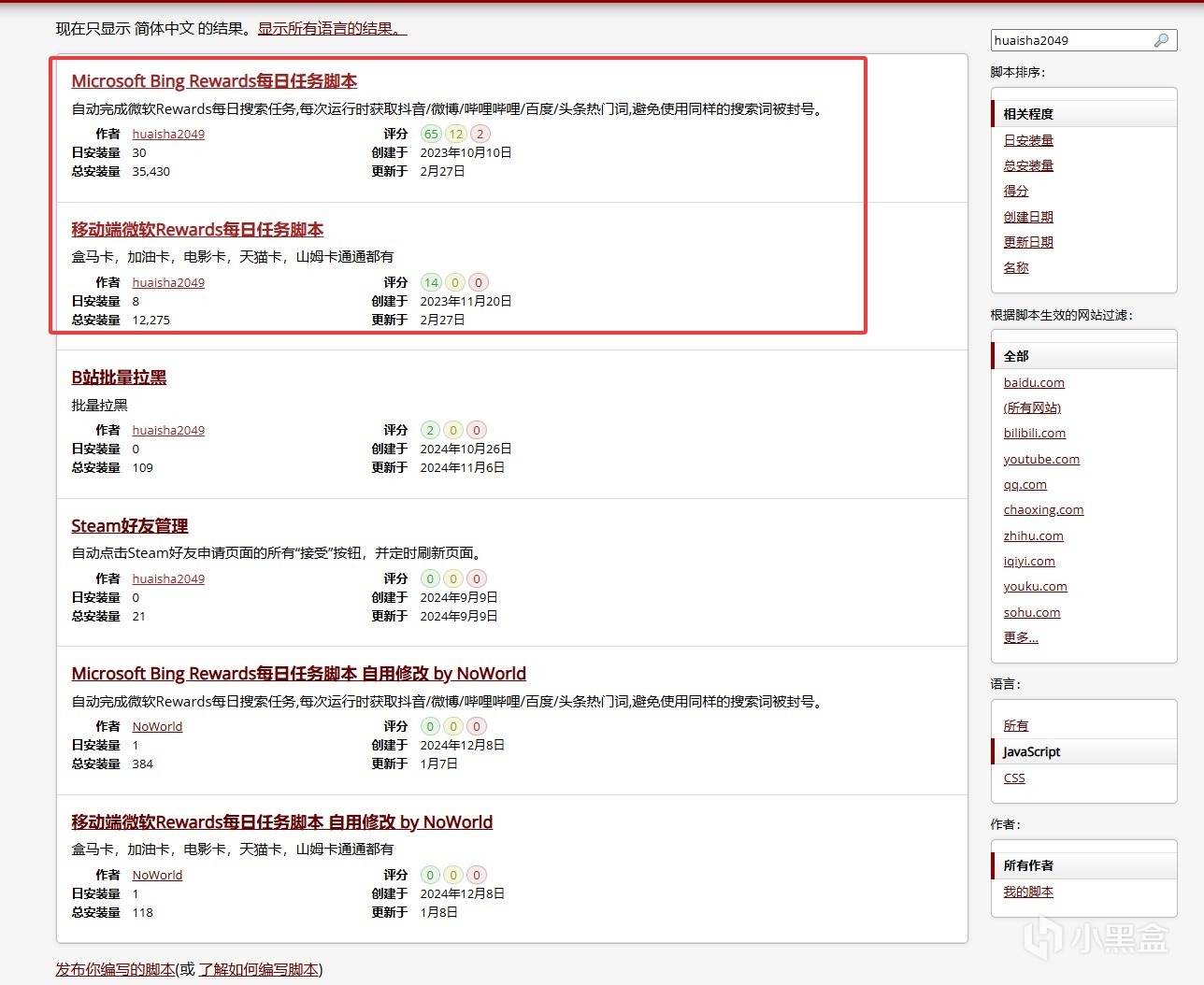
Task: Click the Steam好友申请 description text
Action: click(277, 552)
